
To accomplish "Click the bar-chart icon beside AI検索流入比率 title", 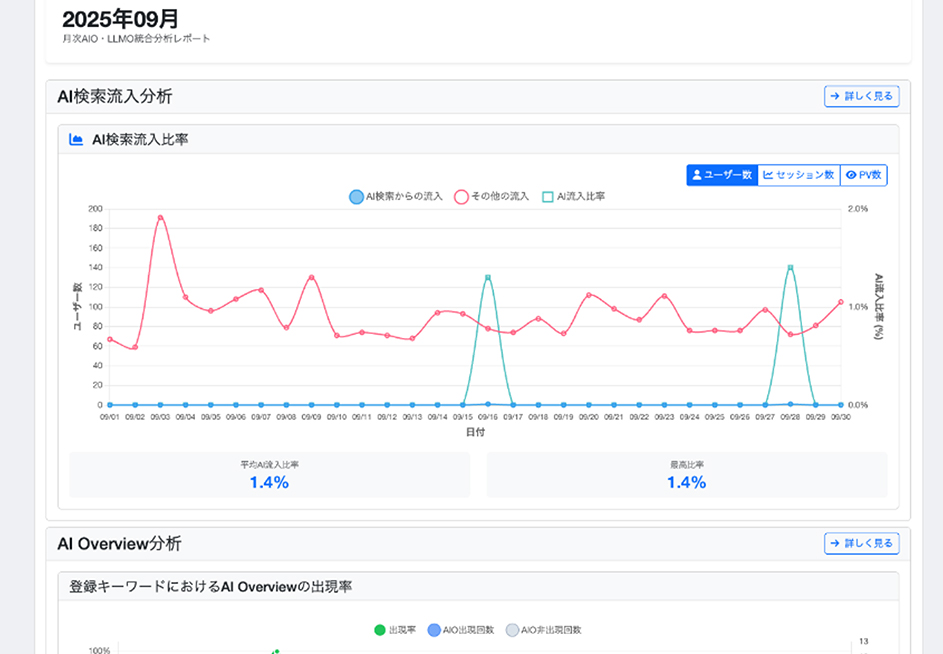I will pos(75,139).
